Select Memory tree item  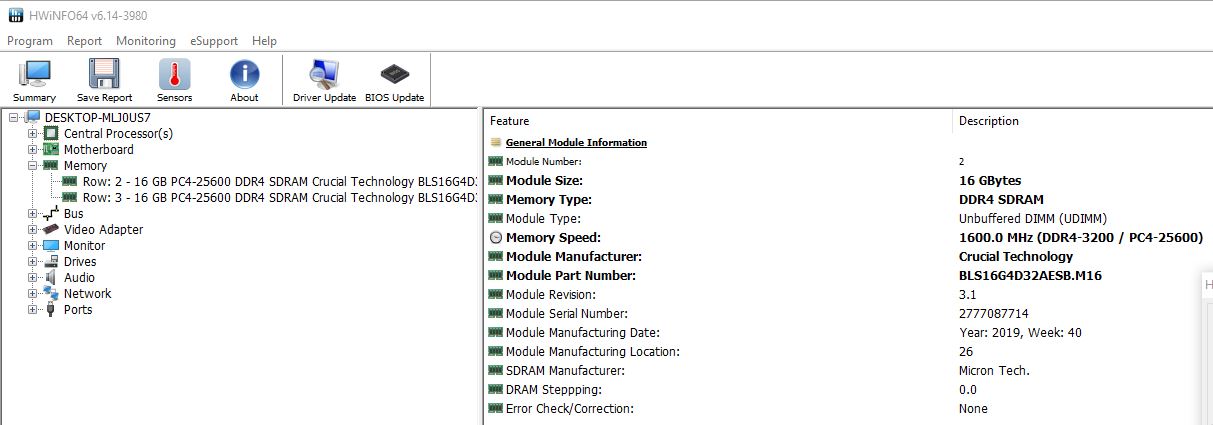tap(85, 166)
